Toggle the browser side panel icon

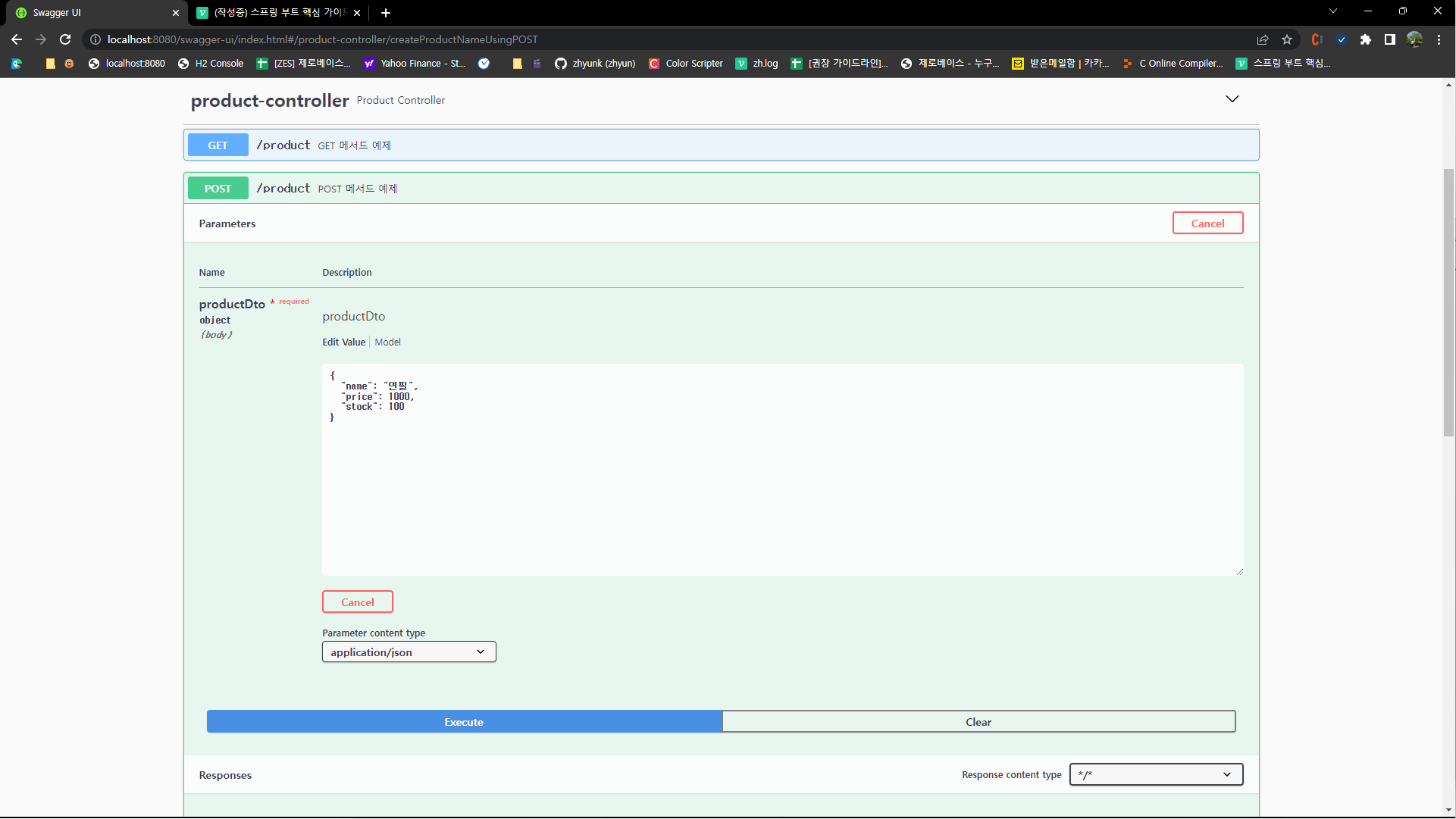1389,39
